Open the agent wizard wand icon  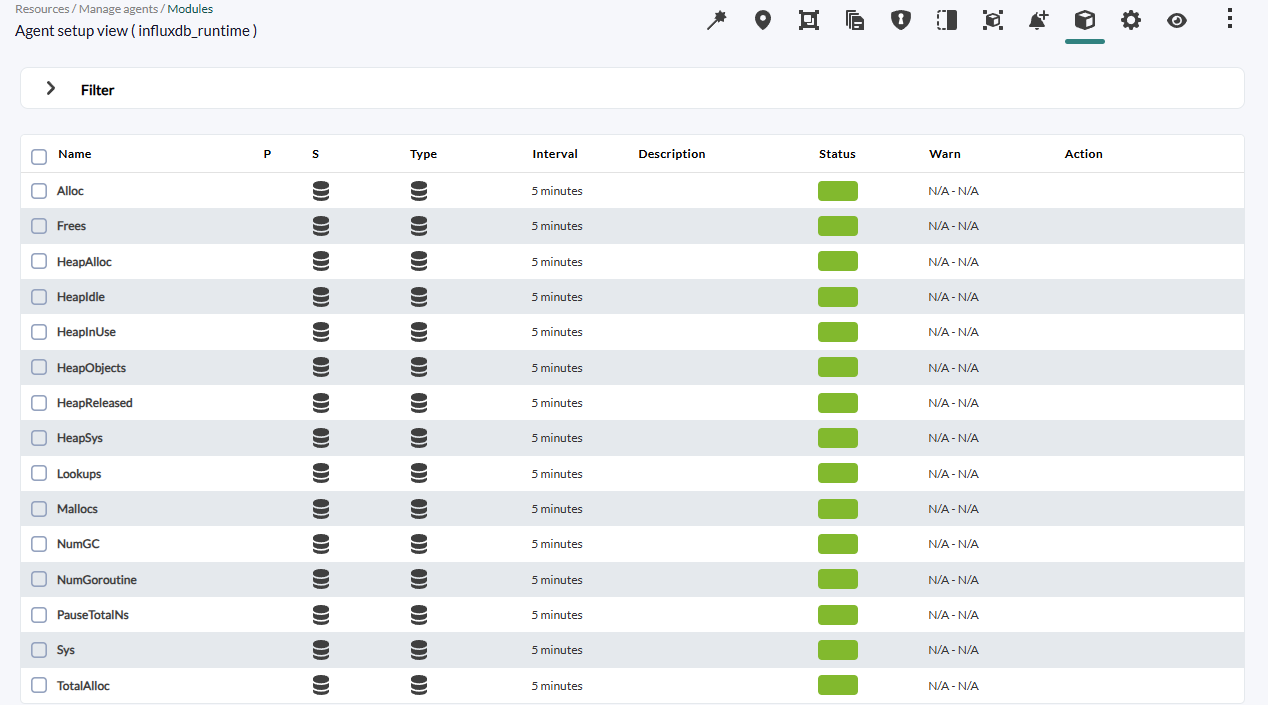(x=716, y=20)
